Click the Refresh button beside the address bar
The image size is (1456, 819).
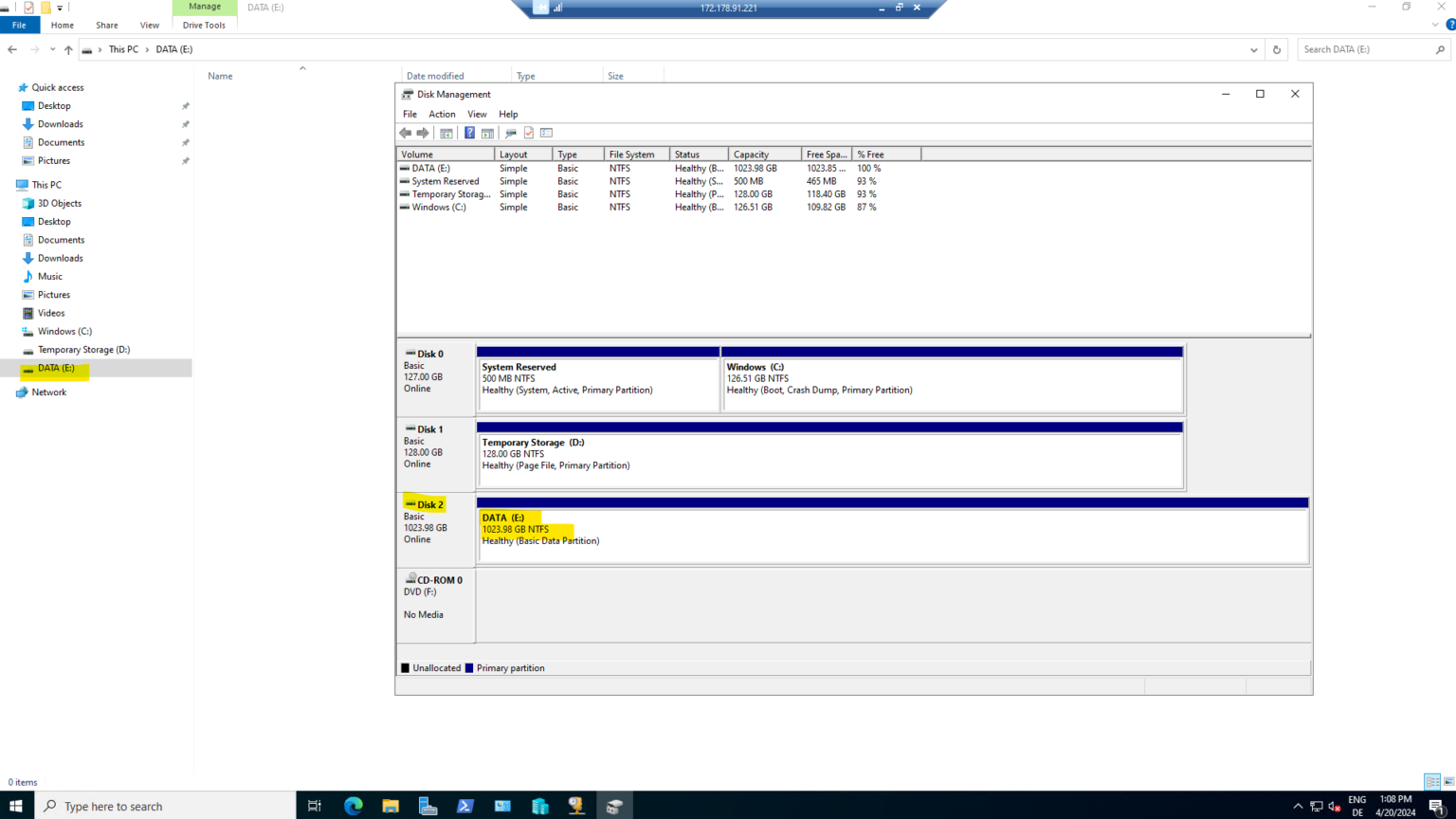tap(1276, 49)
